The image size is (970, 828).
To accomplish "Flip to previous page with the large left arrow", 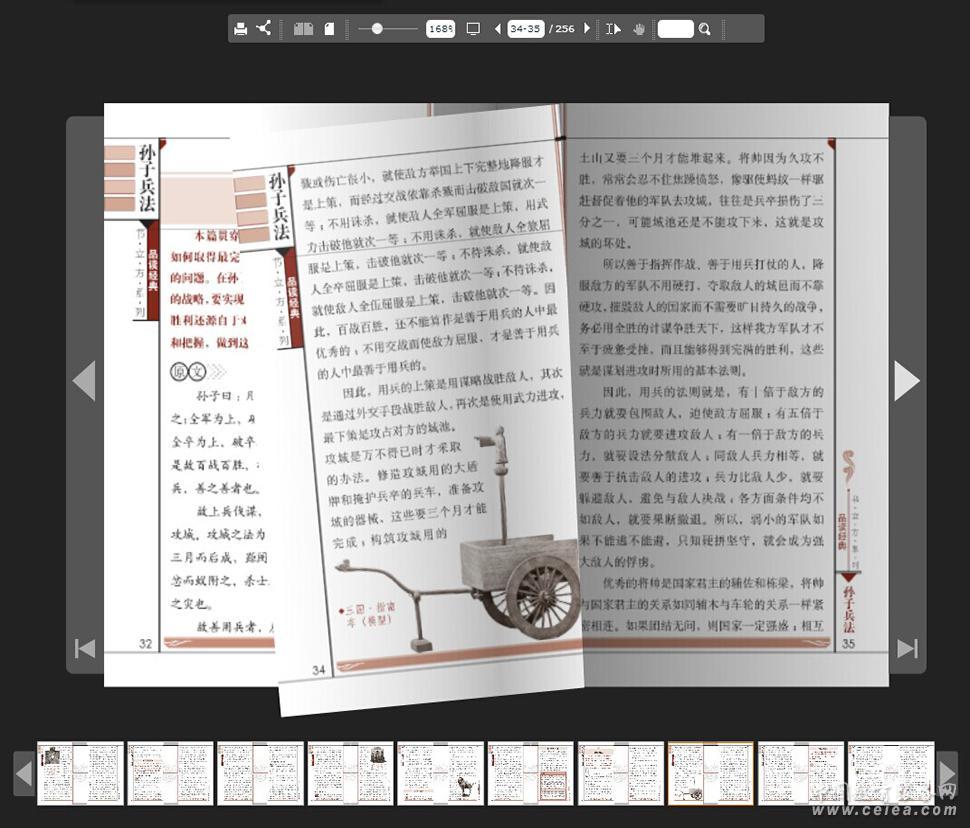I will (x=84, y=380).
